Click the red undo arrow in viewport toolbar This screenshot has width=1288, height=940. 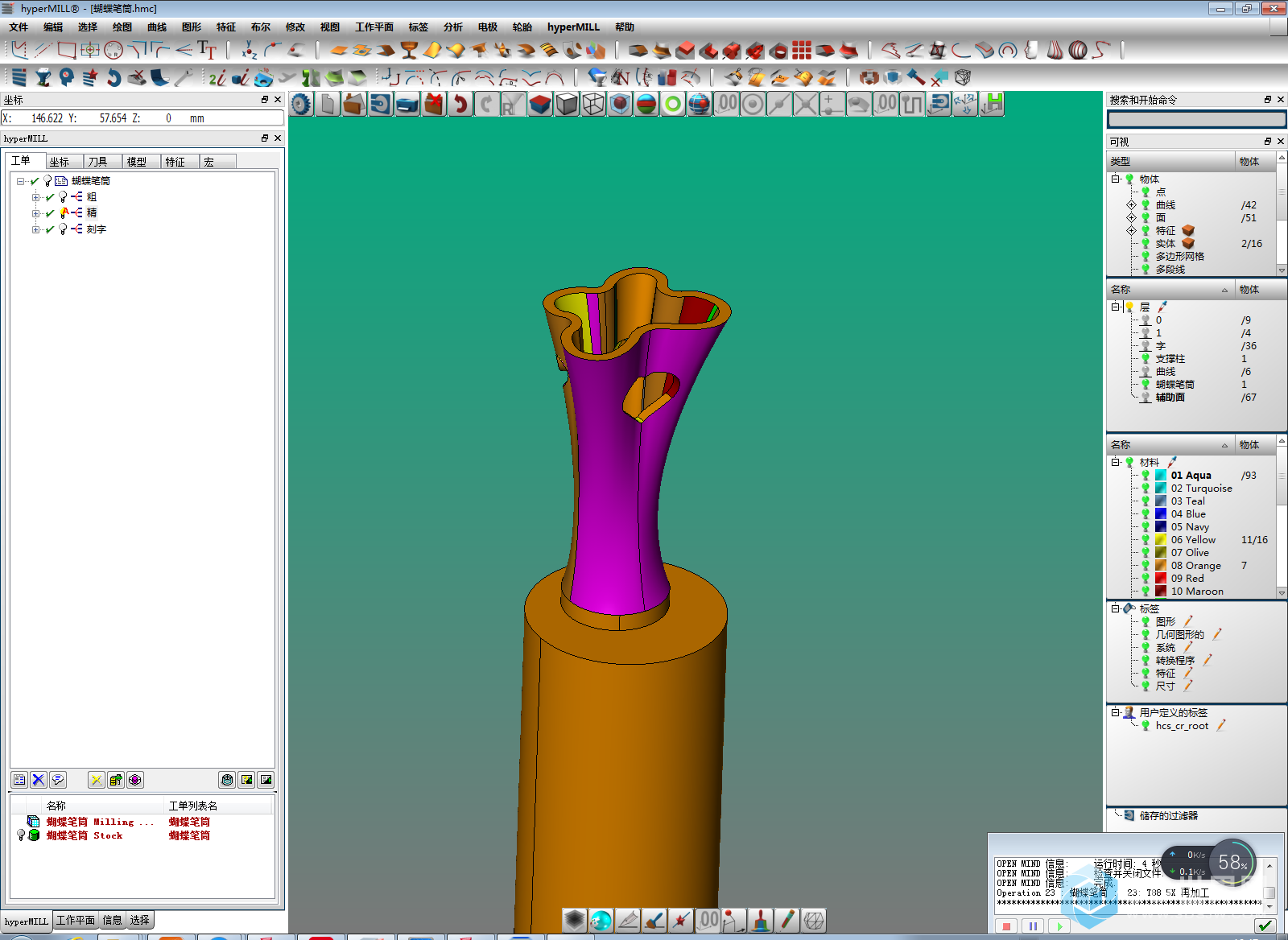pyautogui.click(x=460, y=104)
